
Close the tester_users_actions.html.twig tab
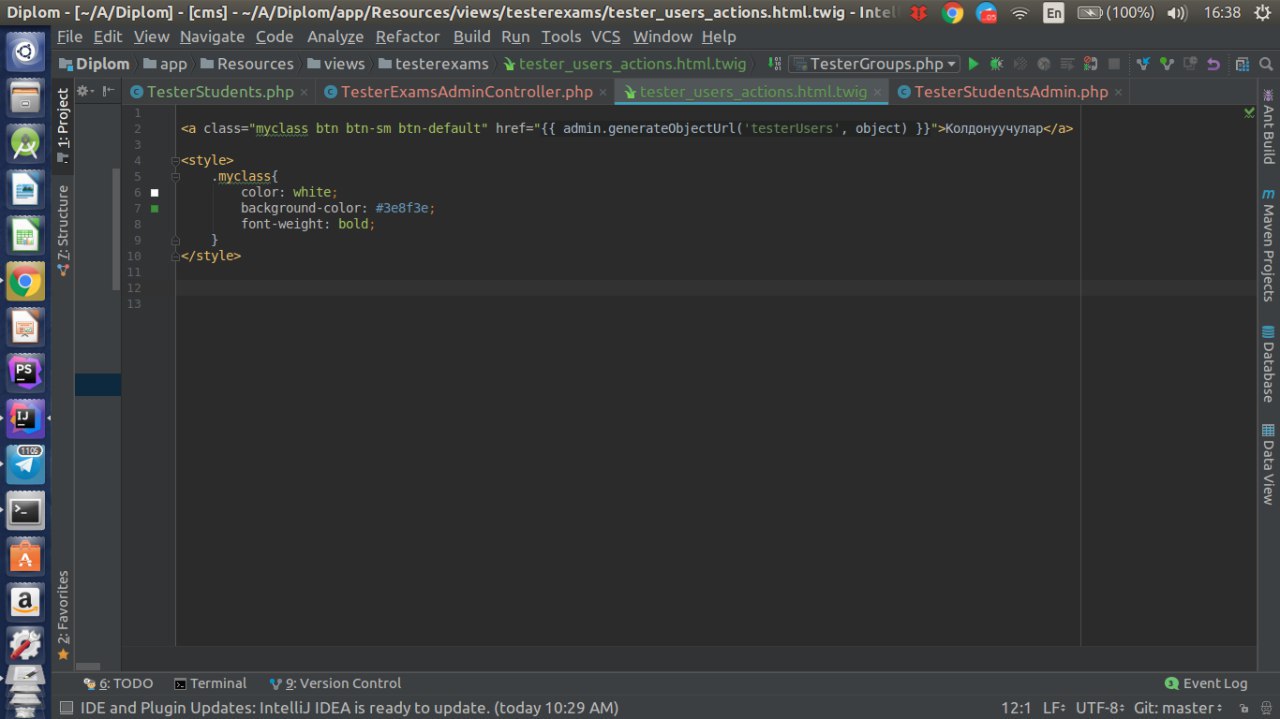tap(877, 92)
